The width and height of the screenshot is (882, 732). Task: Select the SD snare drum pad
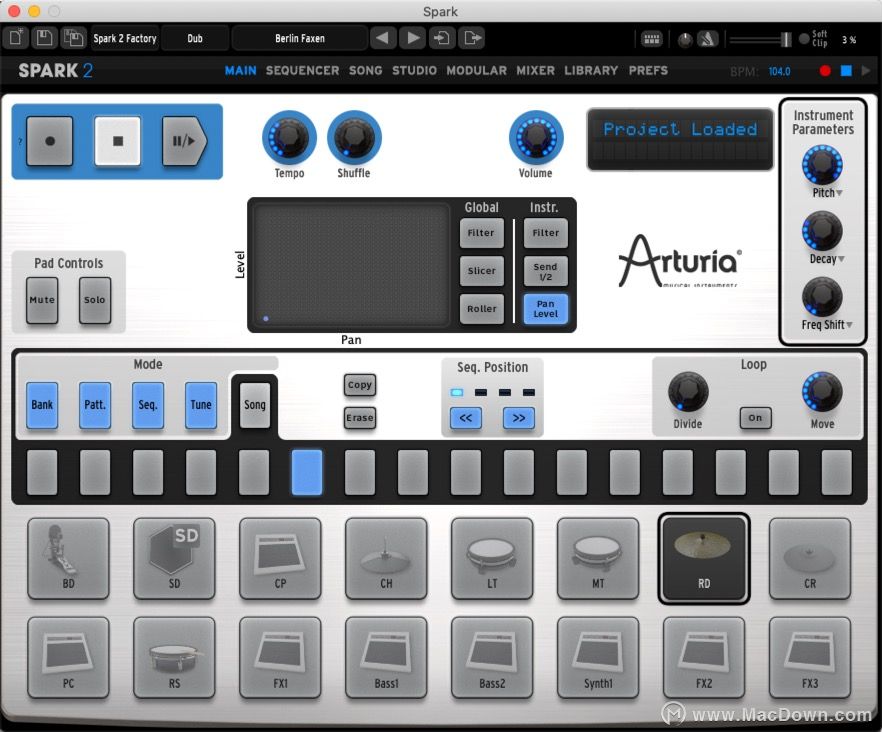pos(174,558)
